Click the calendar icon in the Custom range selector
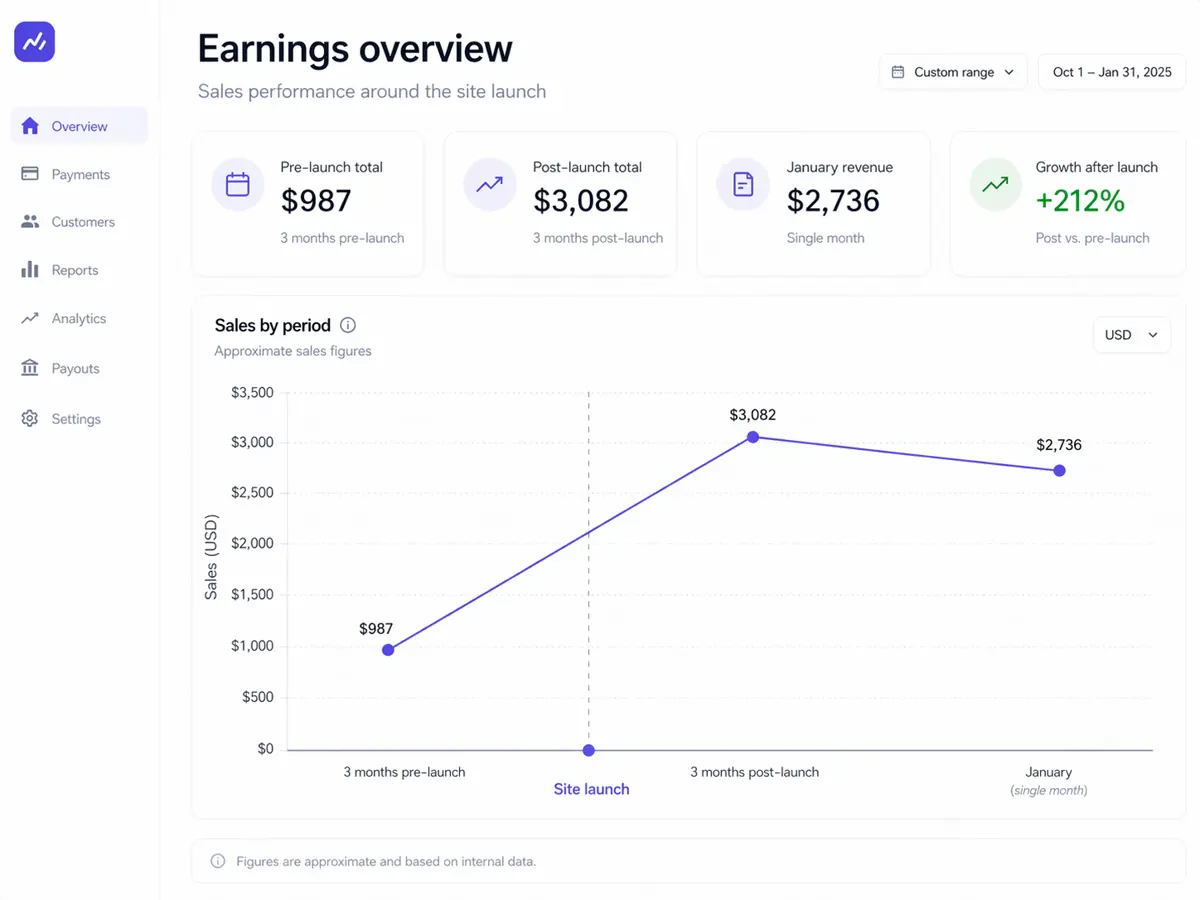Screen dimensions: 1200x900 tap(898, 72)
